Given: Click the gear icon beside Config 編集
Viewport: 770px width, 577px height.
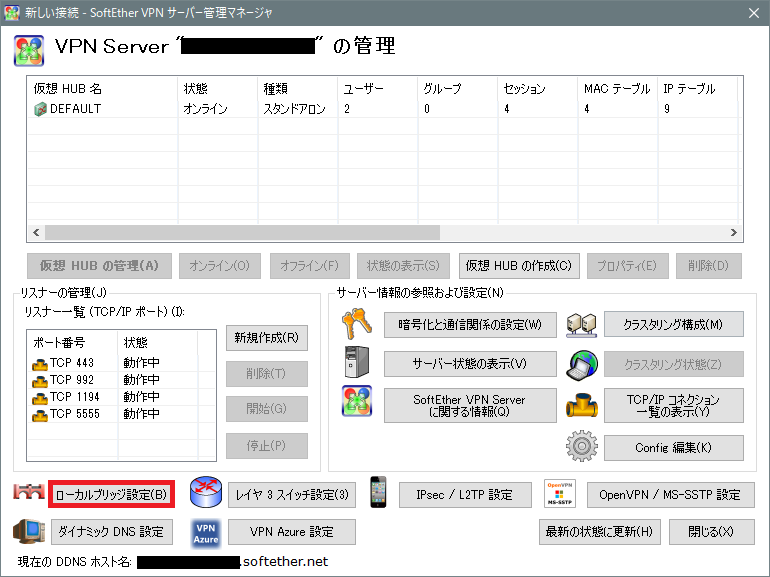Looking at the screenshot, I should click(581, 446).
